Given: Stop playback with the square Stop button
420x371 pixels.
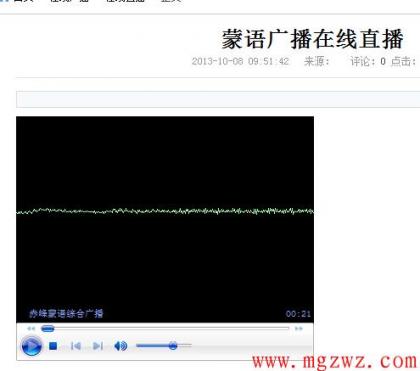Looking at the screenshot, I should click(x=53, y=346).
